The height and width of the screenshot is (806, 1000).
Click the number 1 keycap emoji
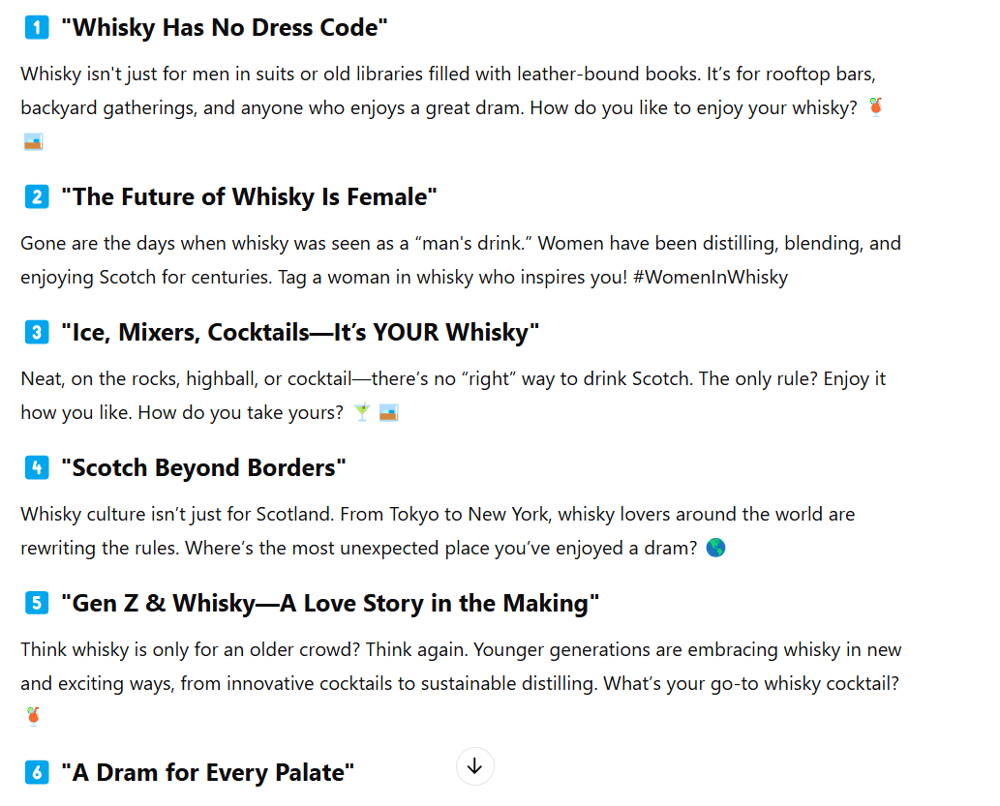[x=36, y=27]
